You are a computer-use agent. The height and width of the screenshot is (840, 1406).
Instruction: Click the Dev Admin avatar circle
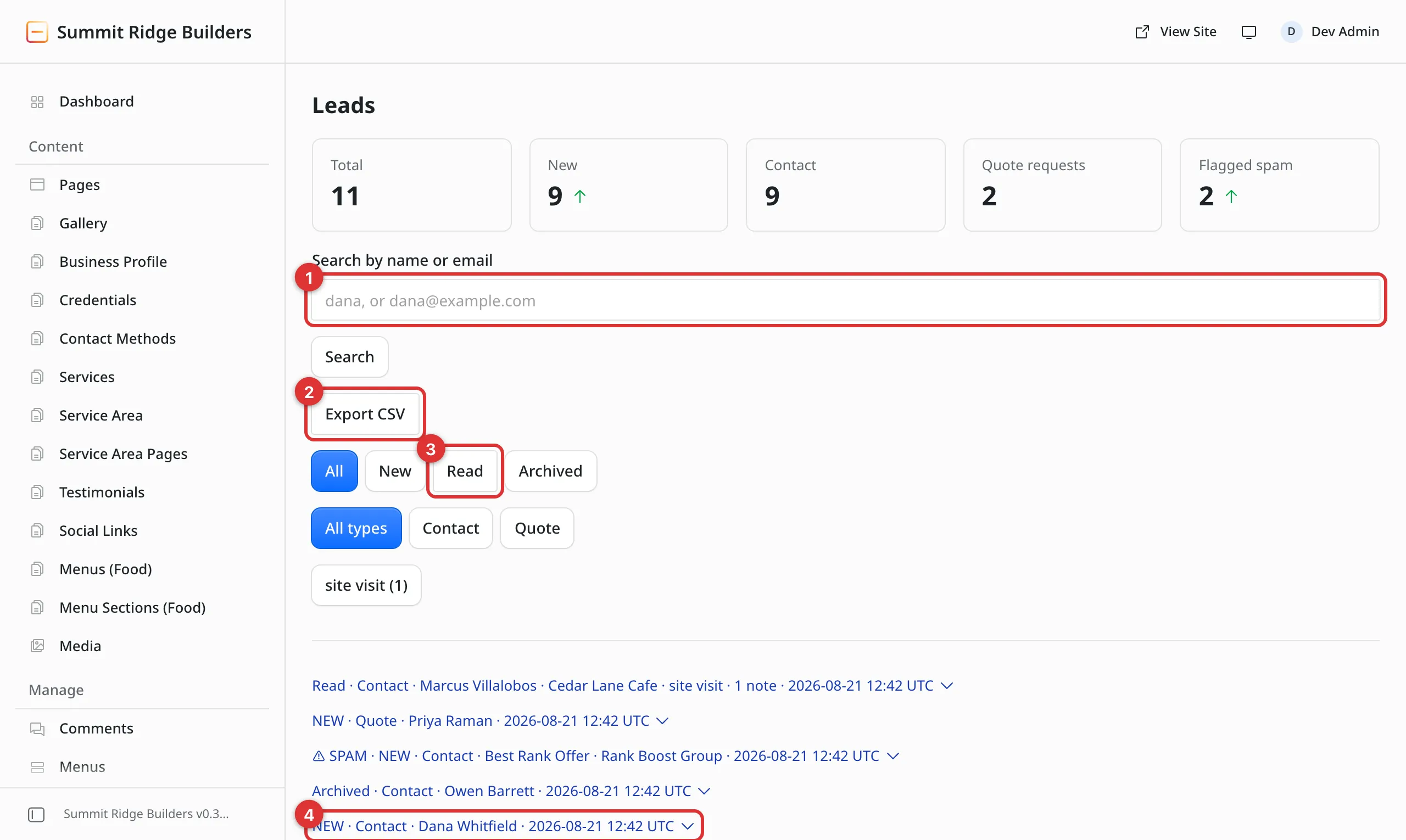[1291, 32]
